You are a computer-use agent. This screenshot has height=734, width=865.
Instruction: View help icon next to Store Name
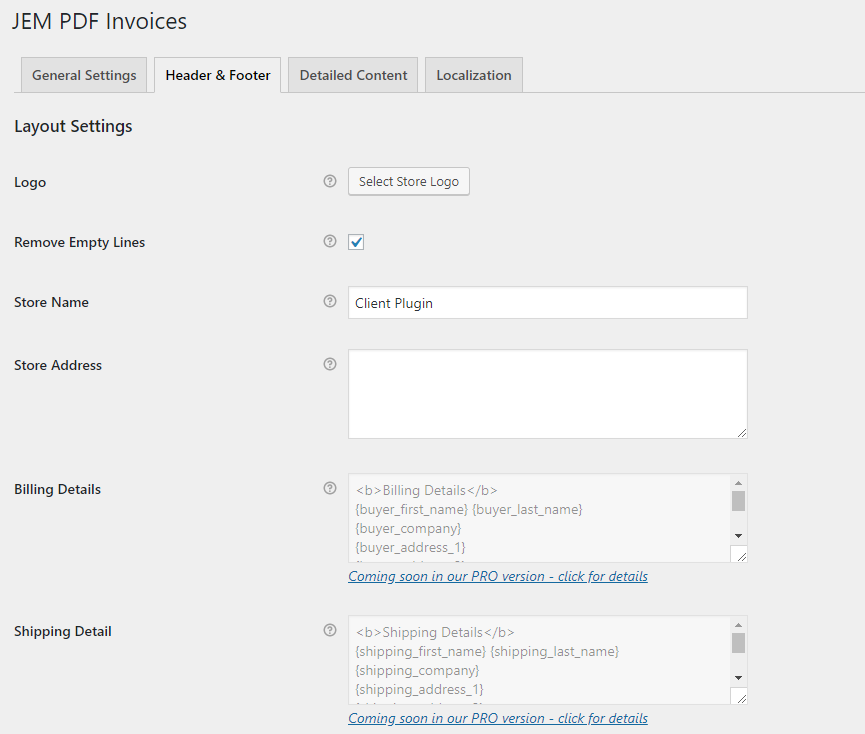pos(330,301)
